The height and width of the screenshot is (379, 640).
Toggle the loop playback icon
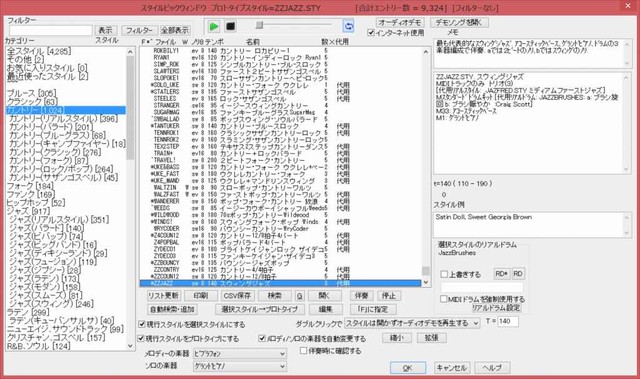point(348,27)
